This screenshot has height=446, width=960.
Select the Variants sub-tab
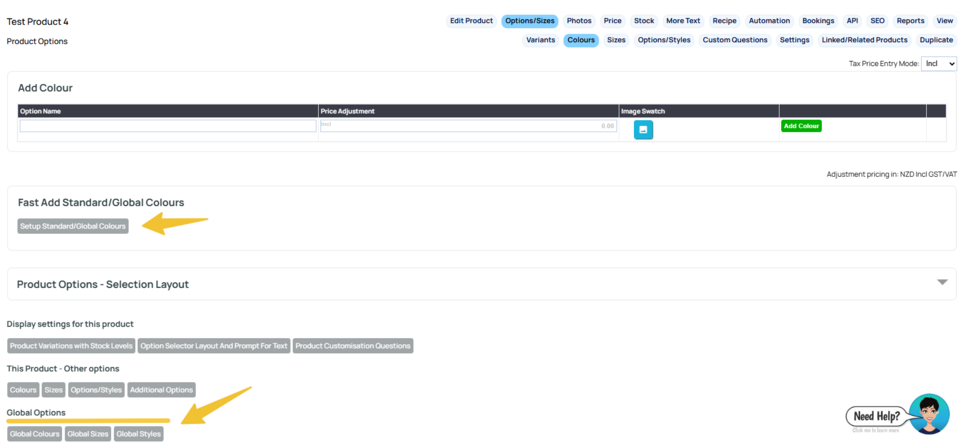(x=540, y=40)
